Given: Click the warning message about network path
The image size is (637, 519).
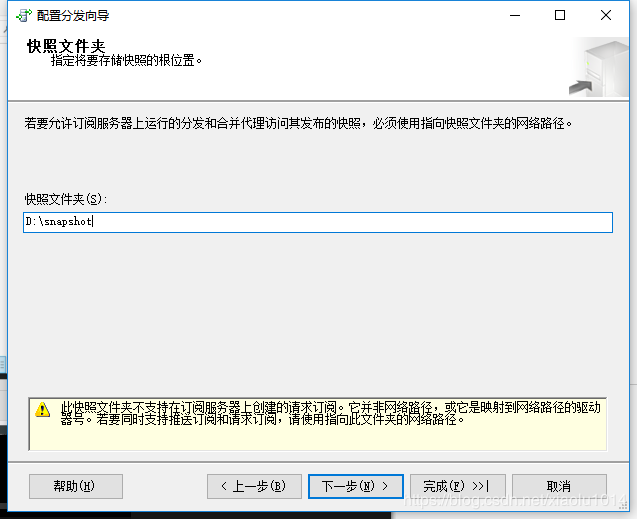Looking at the screenshot, I should point(330,413).
